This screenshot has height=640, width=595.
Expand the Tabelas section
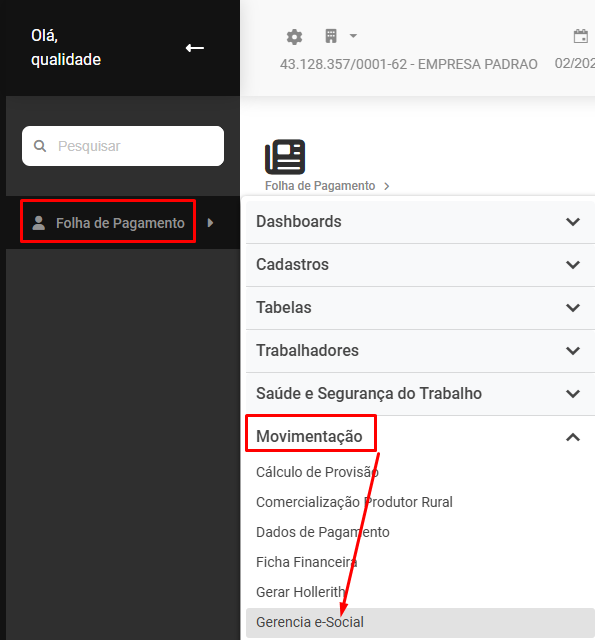pyautogui.click(x=420, y=308)
